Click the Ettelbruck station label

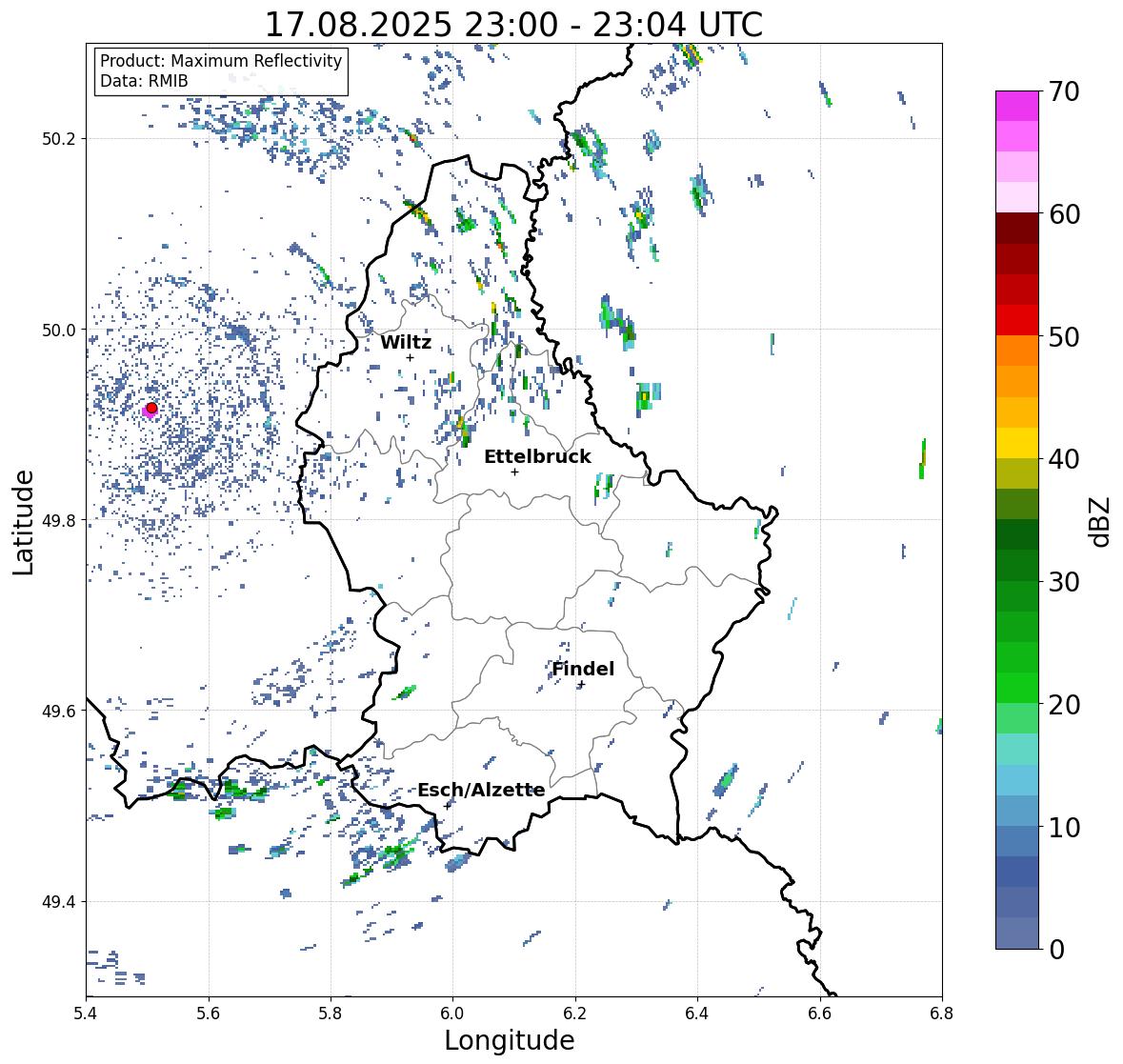pyautogui.click(x=537, y=457)
